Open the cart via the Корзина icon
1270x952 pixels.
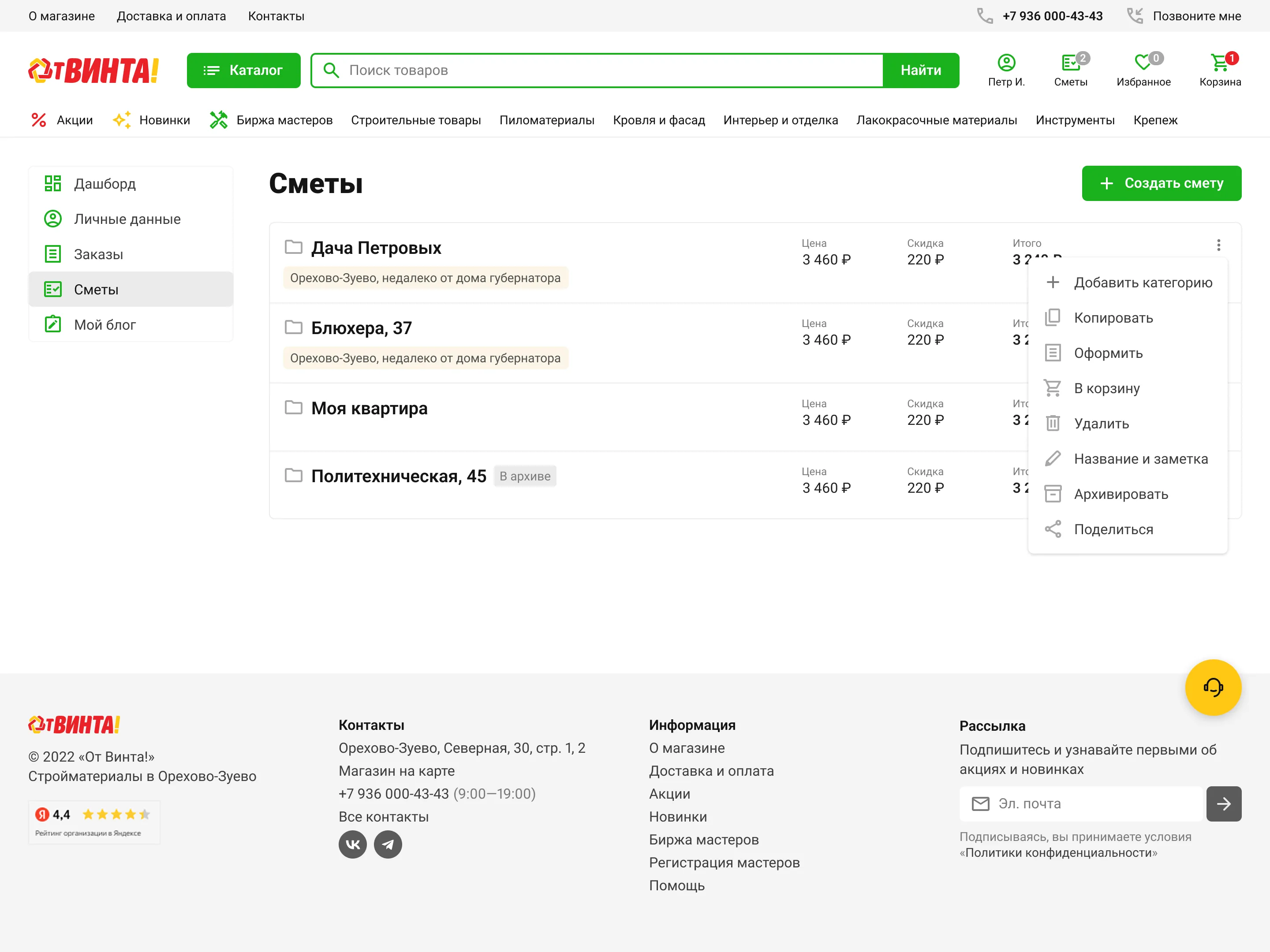[x=1219, y=68]
